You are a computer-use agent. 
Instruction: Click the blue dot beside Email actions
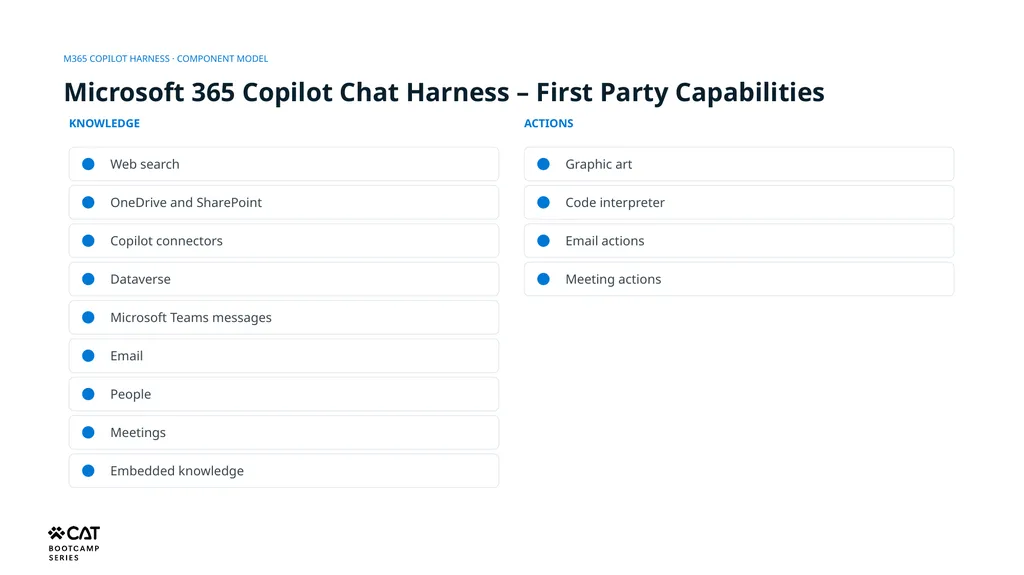[x=543, y=240]
